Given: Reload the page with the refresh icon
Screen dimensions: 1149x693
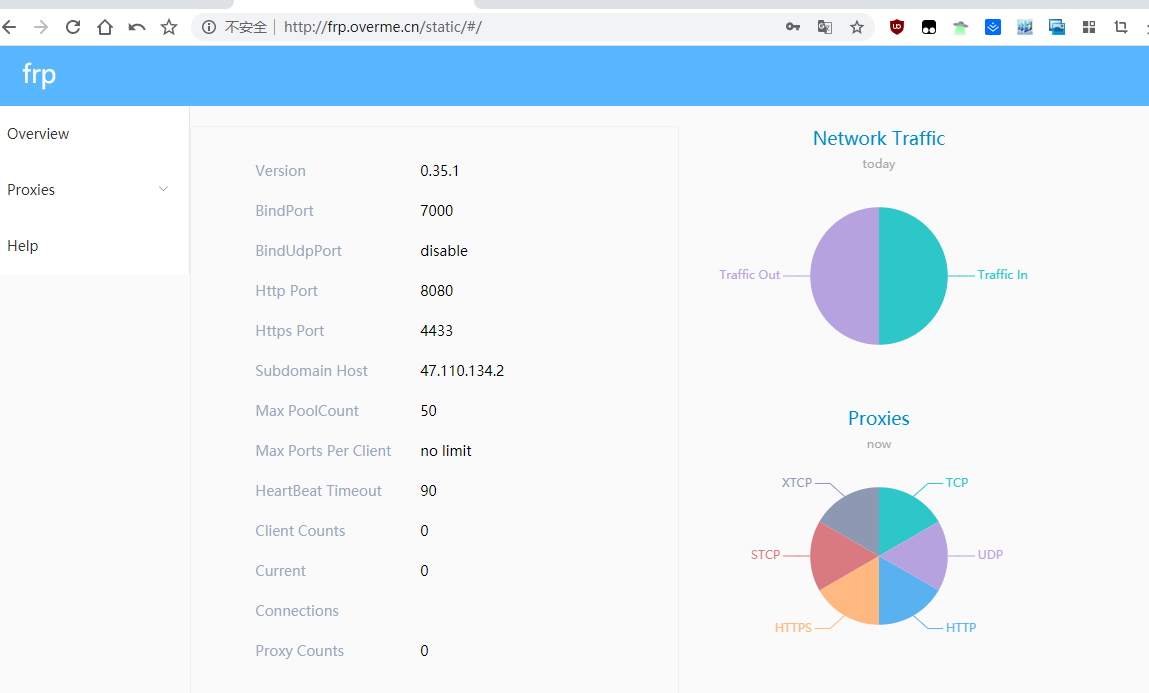Looking at the screenshot, I should pos(73,27).
